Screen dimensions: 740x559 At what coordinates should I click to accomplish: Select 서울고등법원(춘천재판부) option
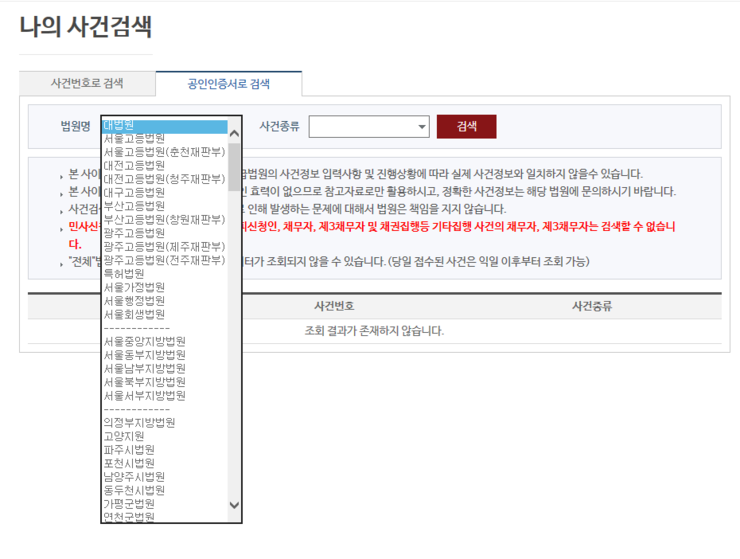[165, 152]
